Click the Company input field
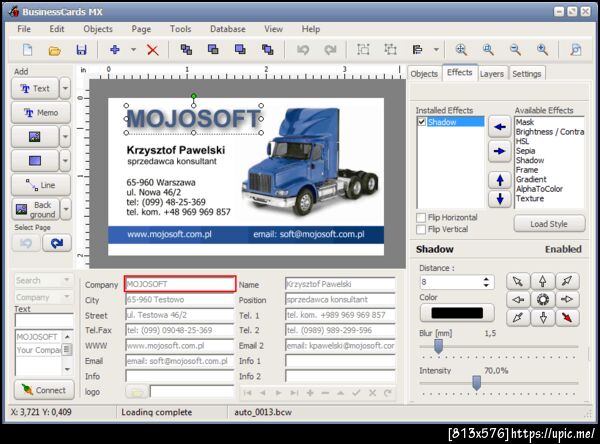 pos(180,284)
